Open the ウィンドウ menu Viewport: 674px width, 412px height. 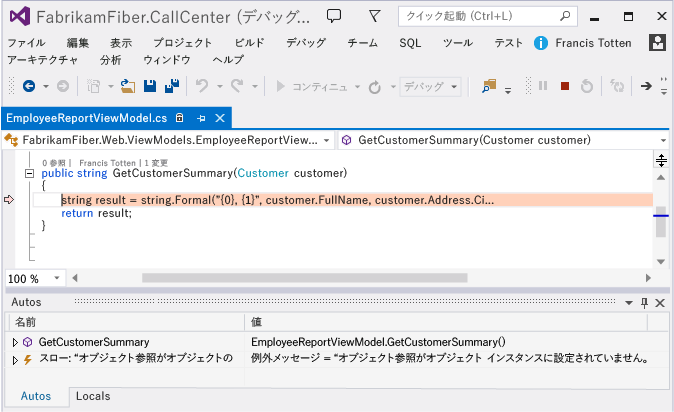[167, 60]
